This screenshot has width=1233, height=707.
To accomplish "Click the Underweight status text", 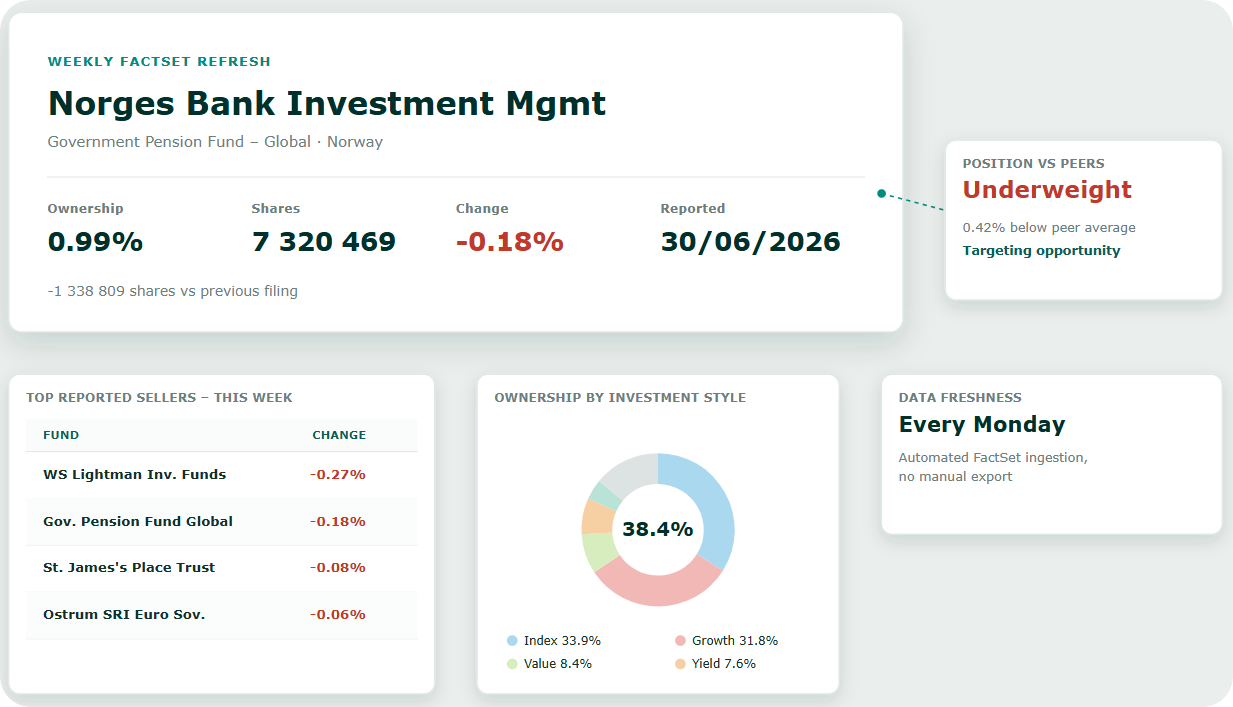I will click(x=1047, y=190).
